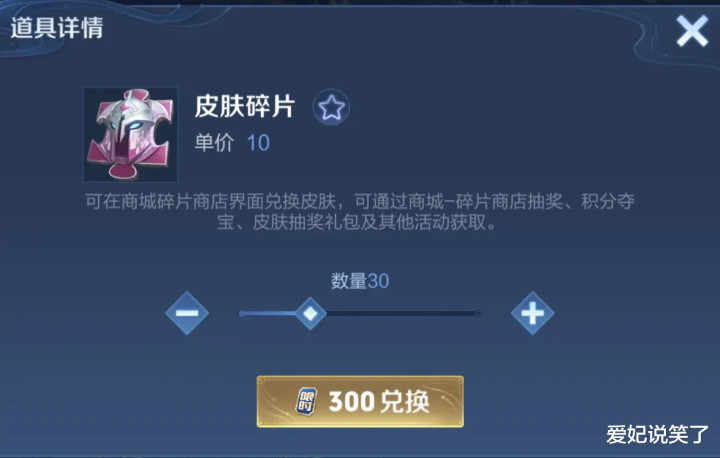Select the 皮肤碎片 item name text
This screenshot has width=720, height=458.
coord(244,107)
